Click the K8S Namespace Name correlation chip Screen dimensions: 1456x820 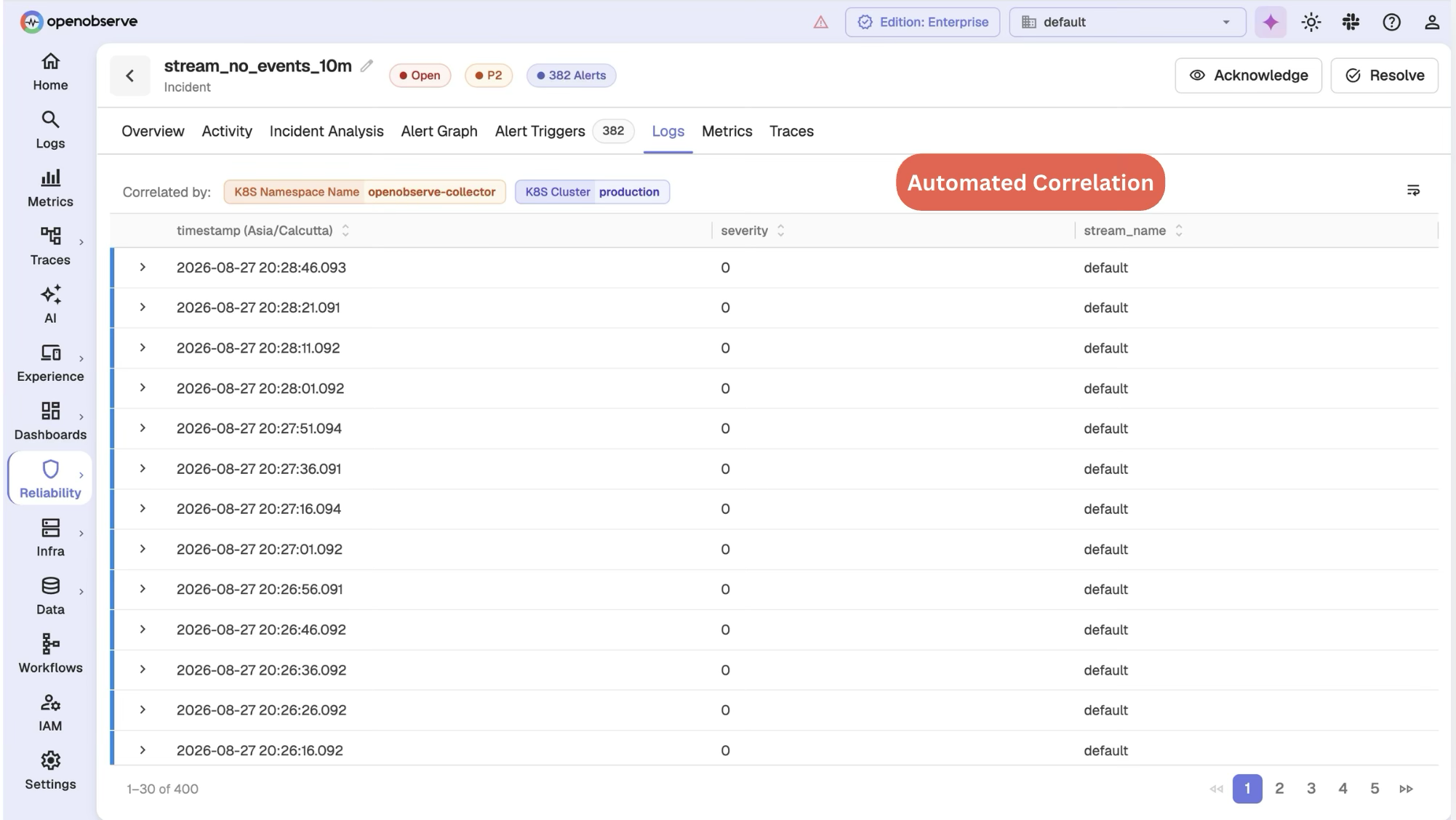(364, 192)
